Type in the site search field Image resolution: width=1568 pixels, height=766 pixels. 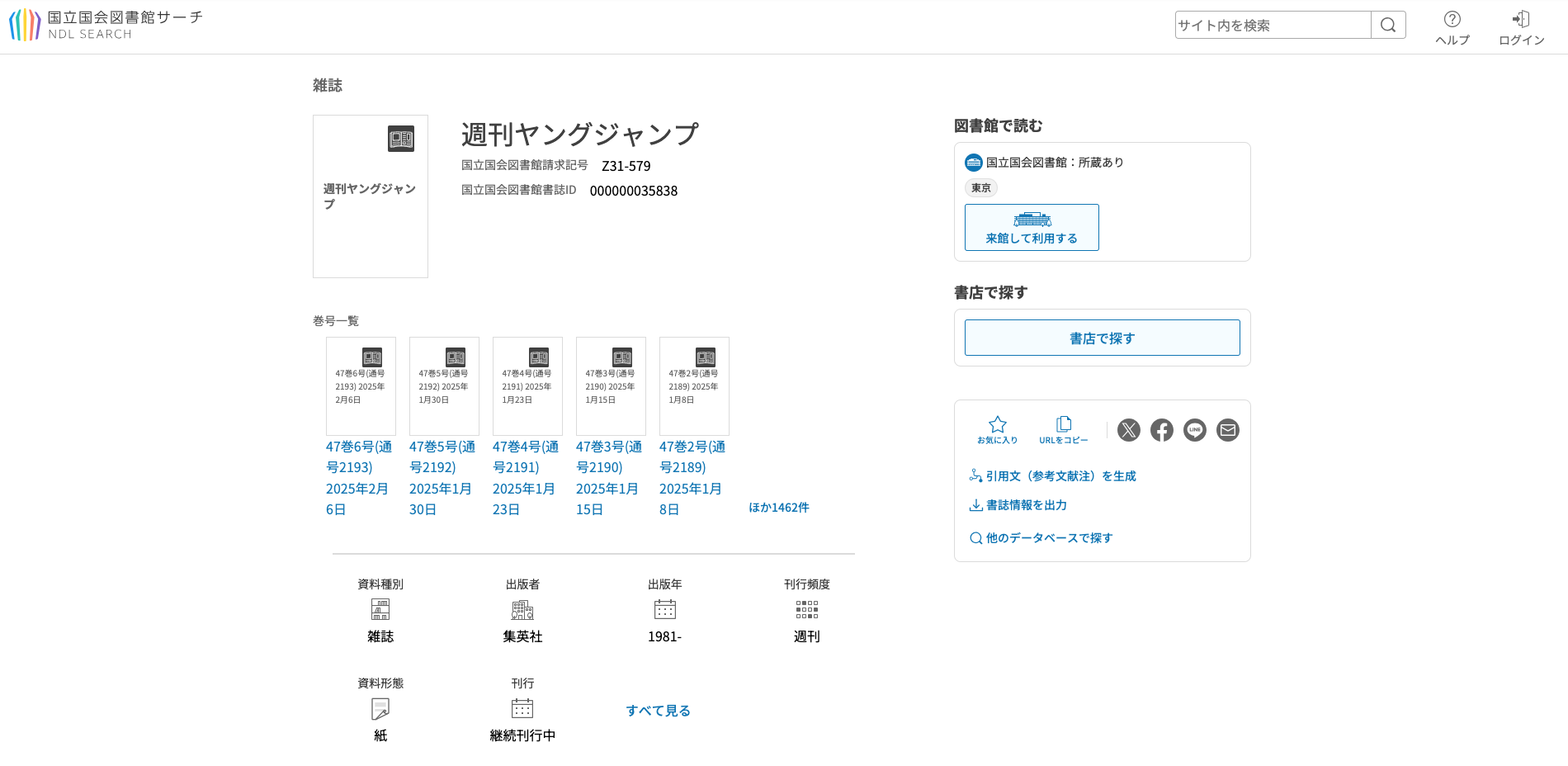click(1272, 25)
